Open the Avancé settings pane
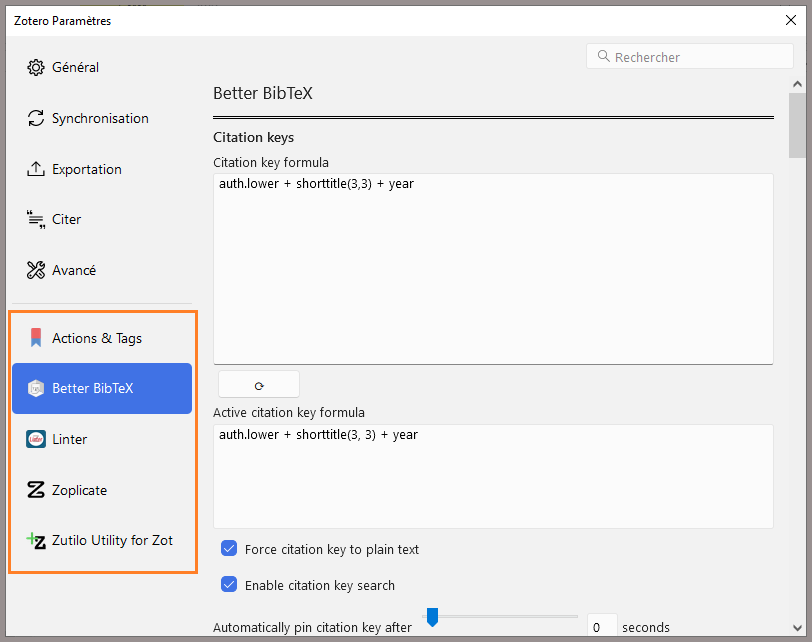The image size is (812, 642). [x=102, y=270]
